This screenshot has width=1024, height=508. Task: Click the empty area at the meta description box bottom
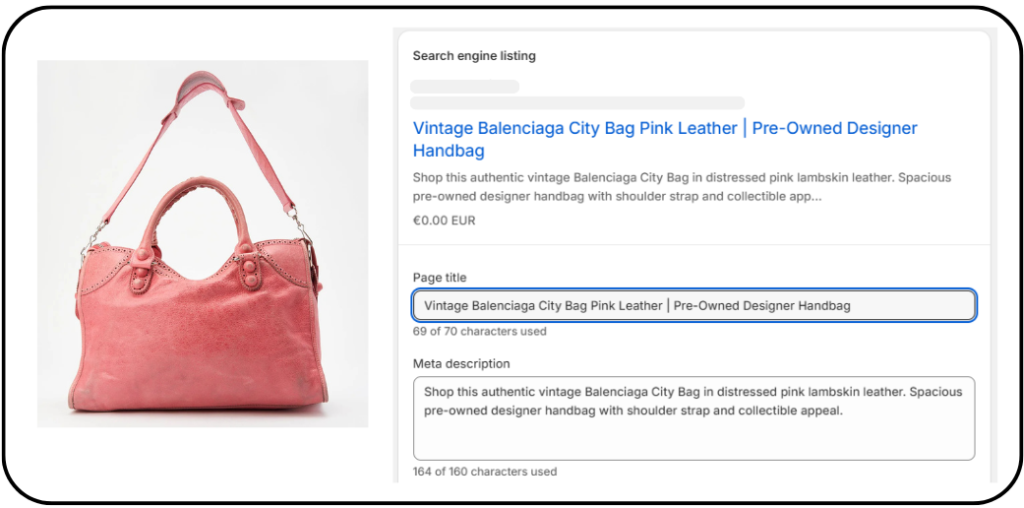click(x=694, y=441)
